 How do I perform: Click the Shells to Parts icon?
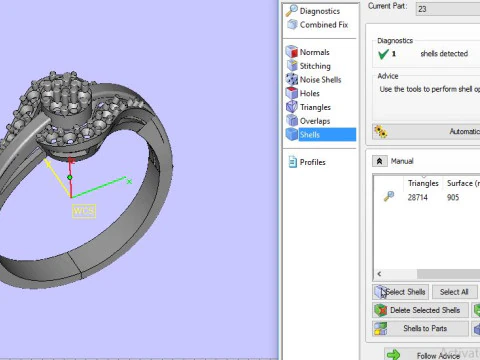point(380,328)
